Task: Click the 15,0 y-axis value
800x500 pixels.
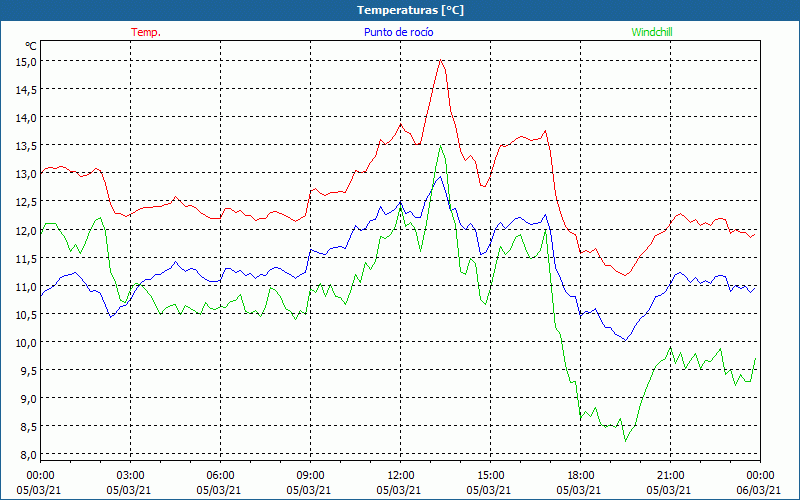Action: (27, 62)
